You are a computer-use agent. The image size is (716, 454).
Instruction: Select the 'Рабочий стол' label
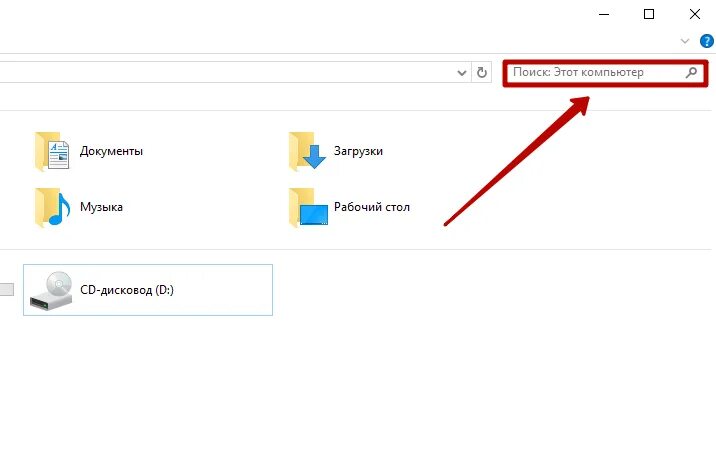point(372,207)
